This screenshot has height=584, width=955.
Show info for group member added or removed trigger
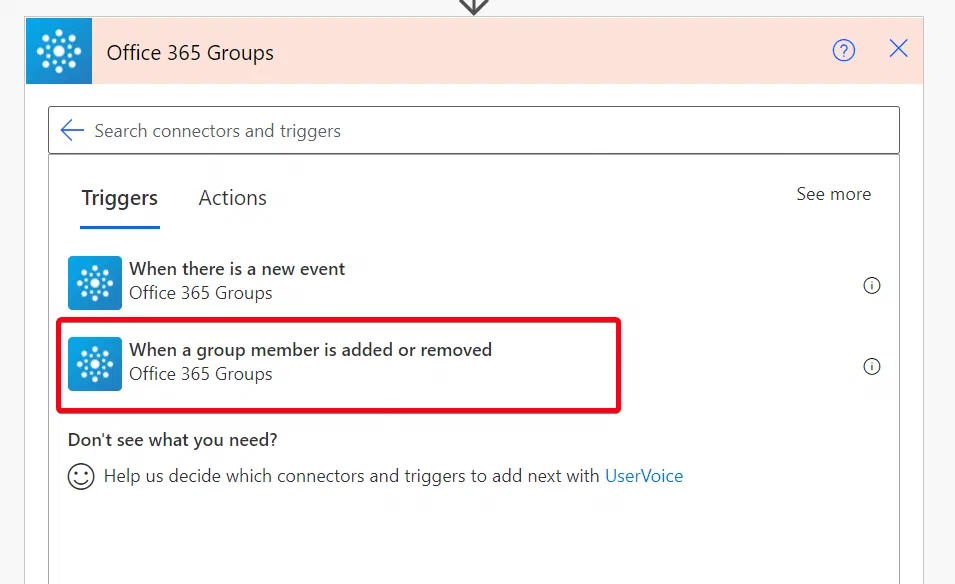(872, 367)
